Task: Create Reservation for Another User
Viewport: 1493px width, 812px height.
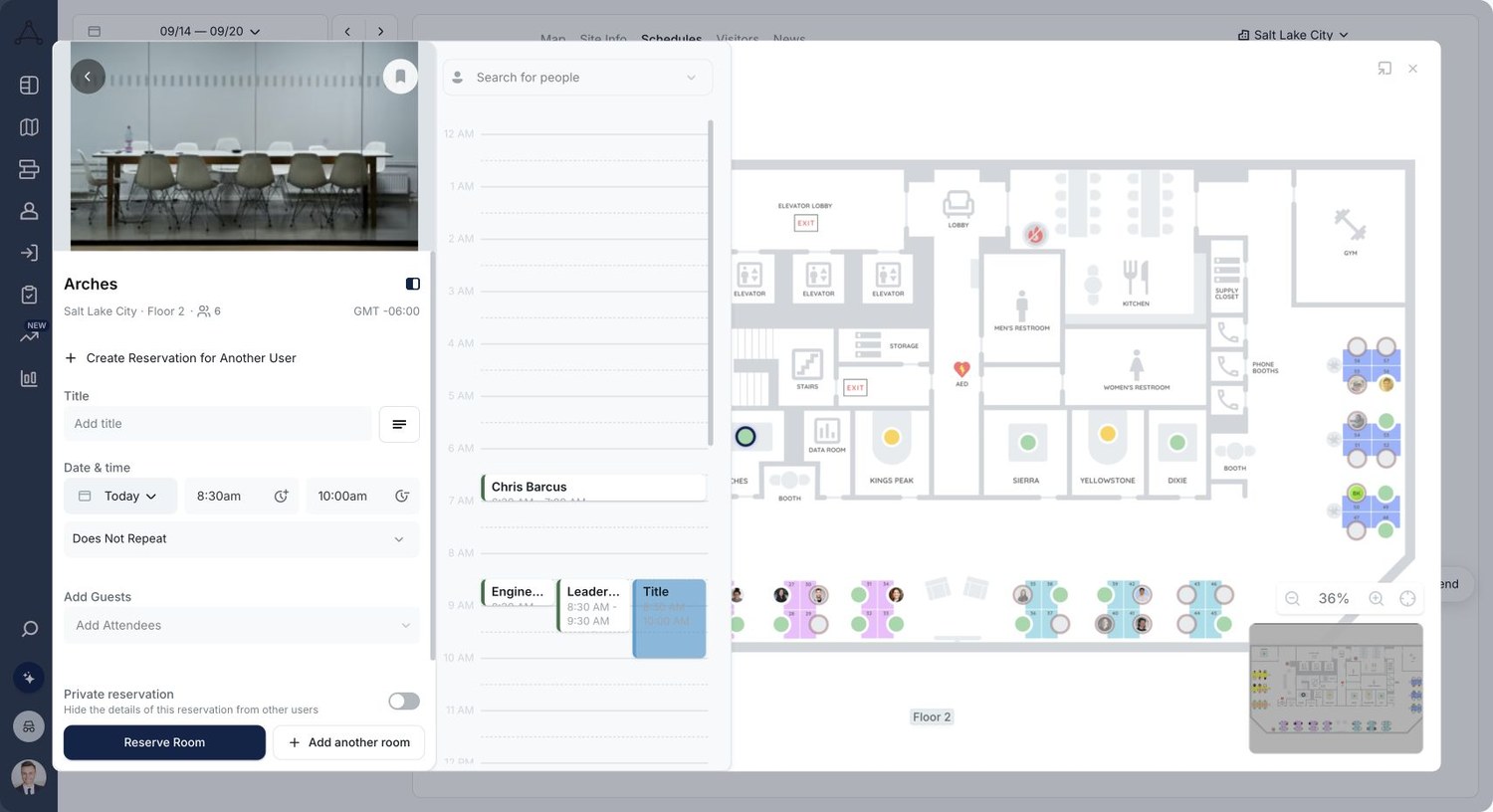Action: click(180, 358)
